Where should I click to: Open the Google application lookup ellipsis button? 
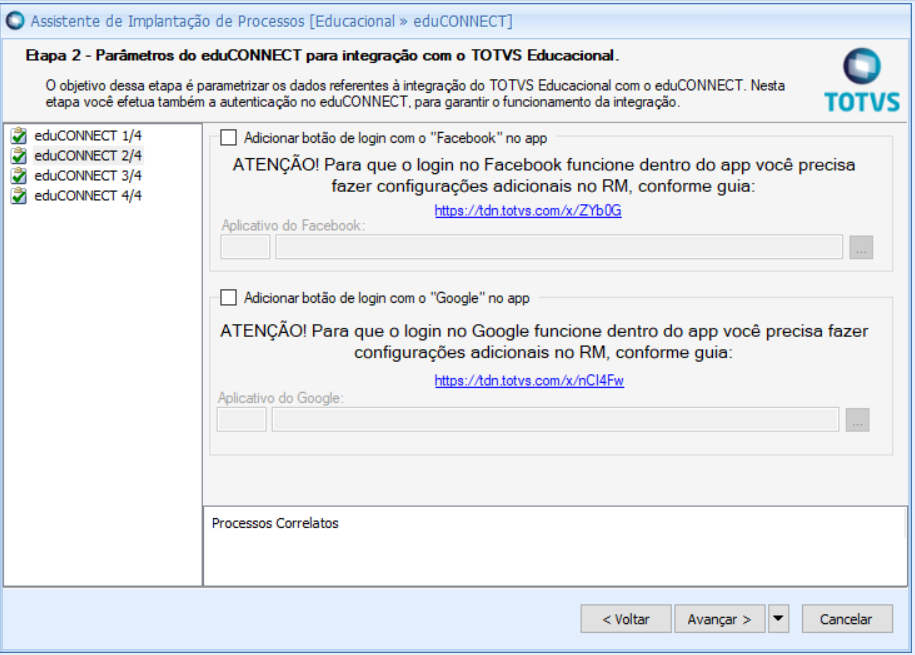857,420
